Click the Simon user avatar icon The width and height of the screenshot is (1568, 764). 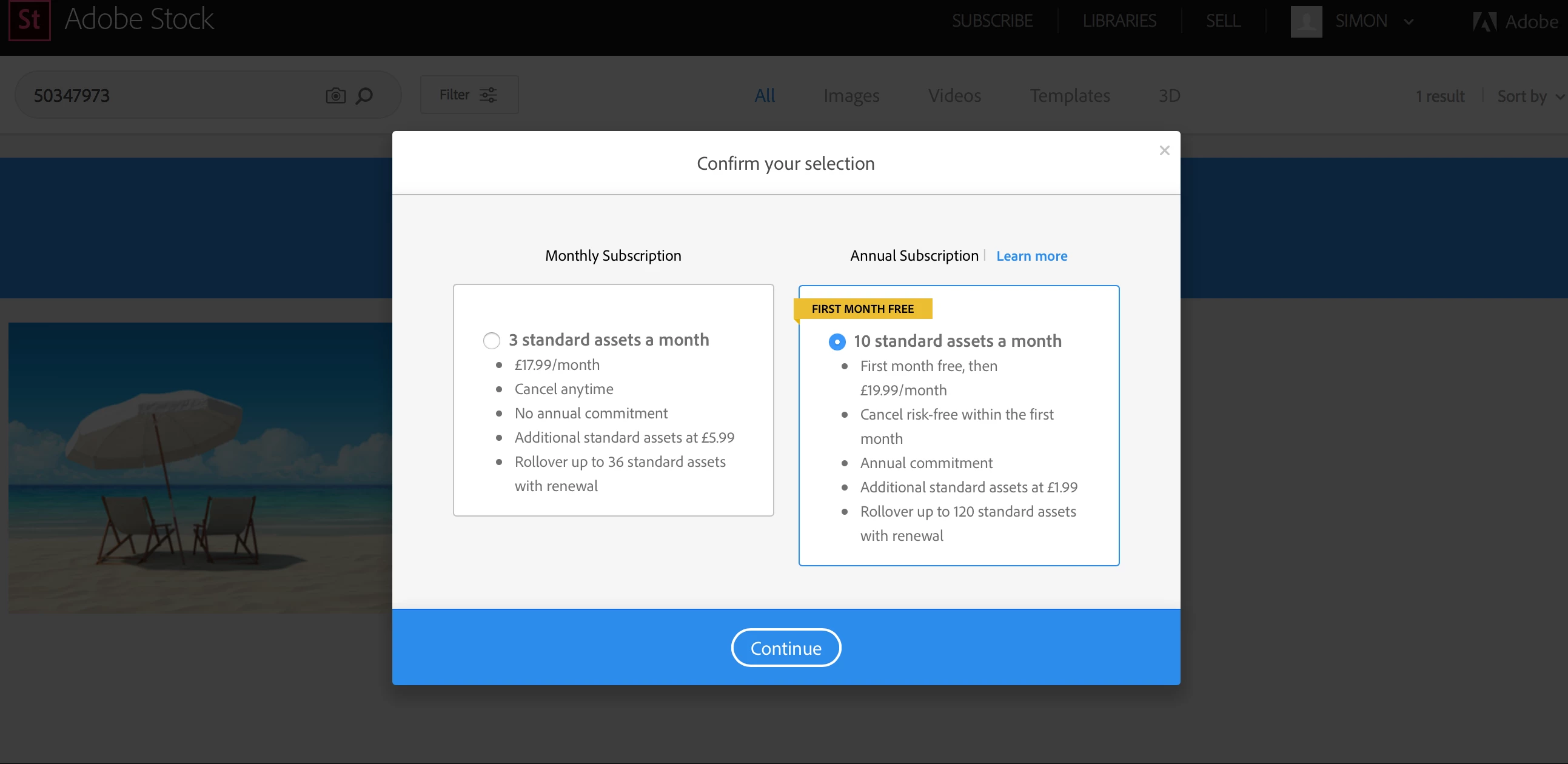(1305, 21)
